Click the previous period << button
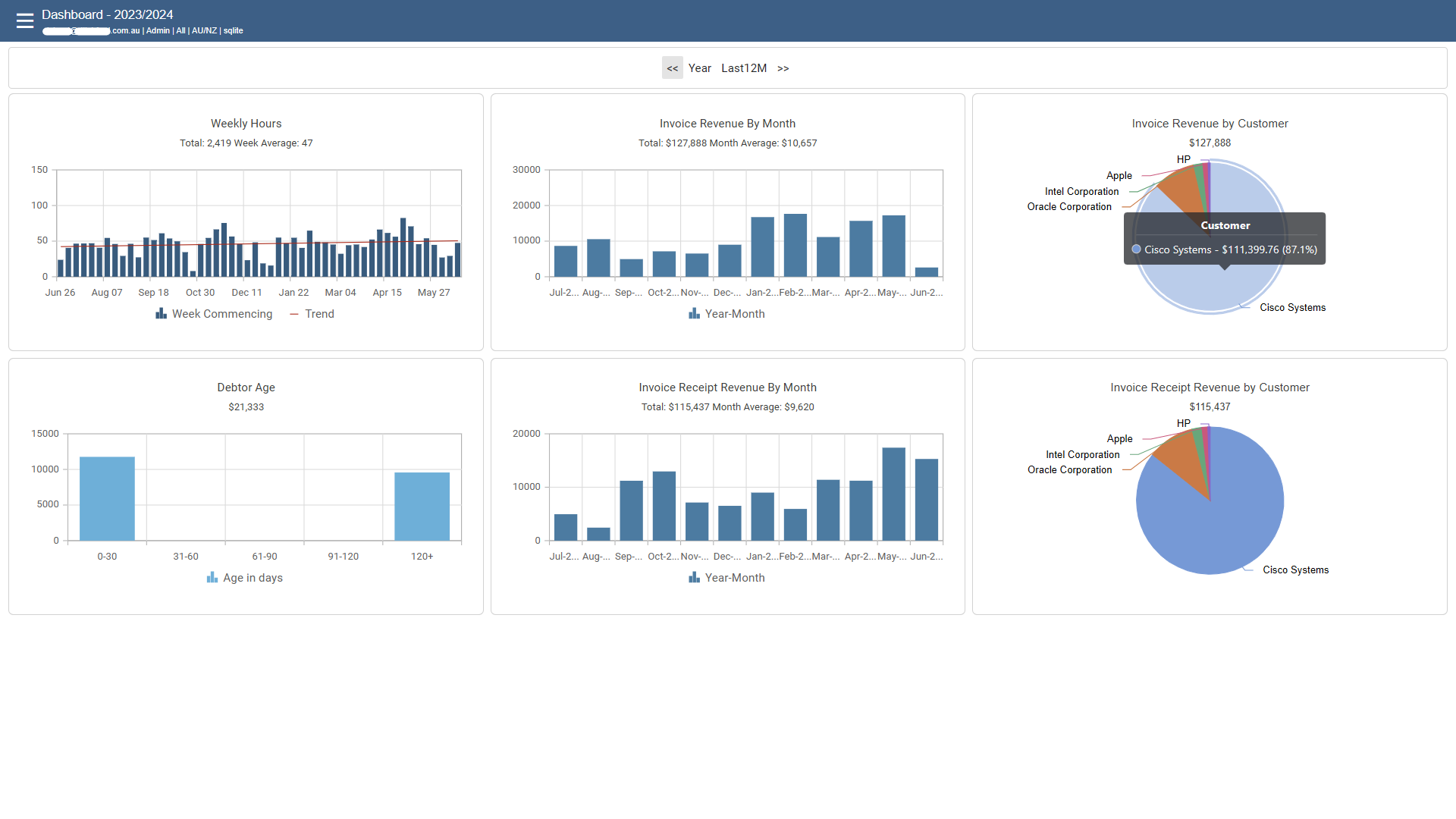 [672, 68]
